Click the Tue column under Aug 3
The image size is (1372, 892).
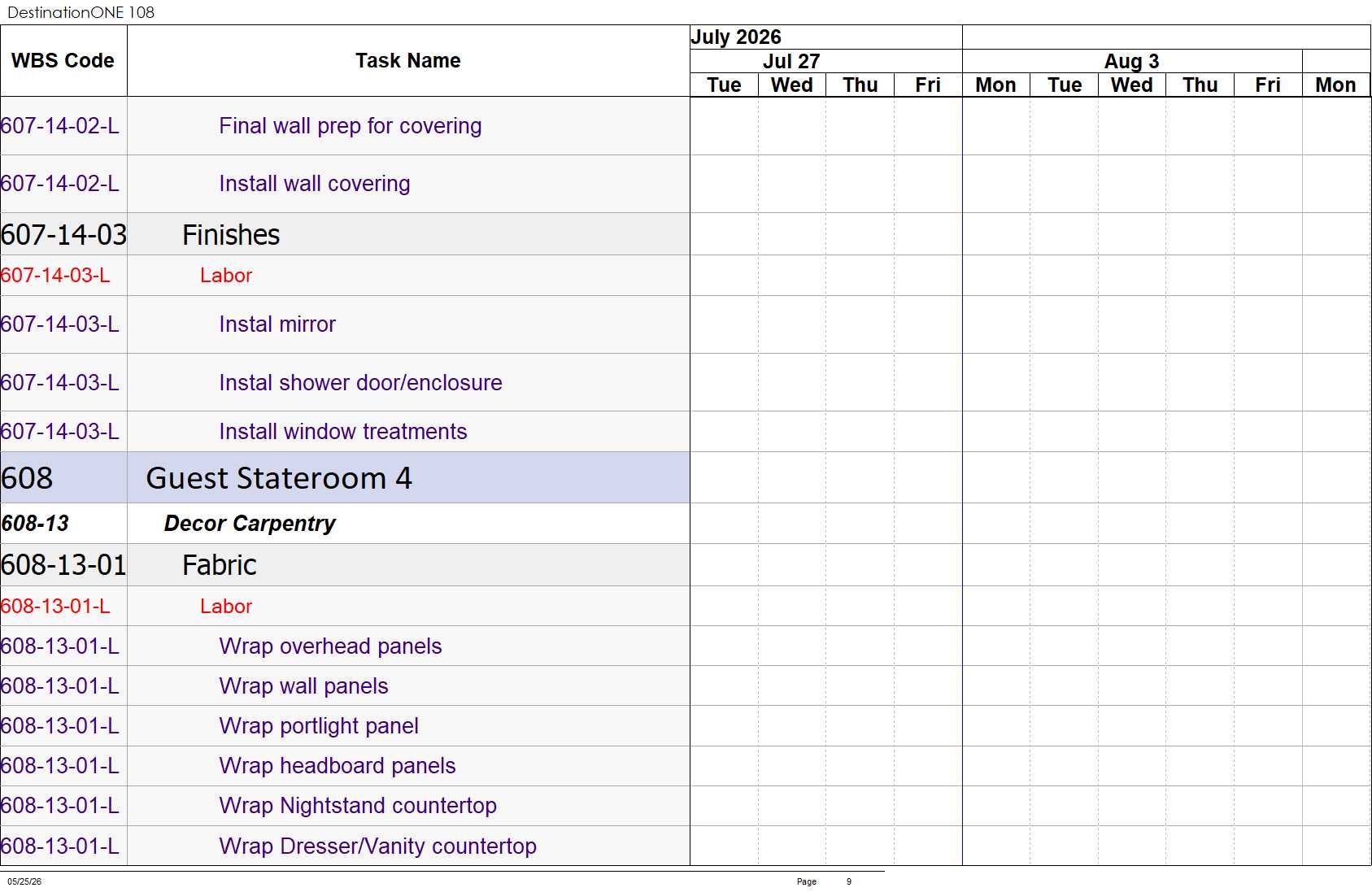1065,85
